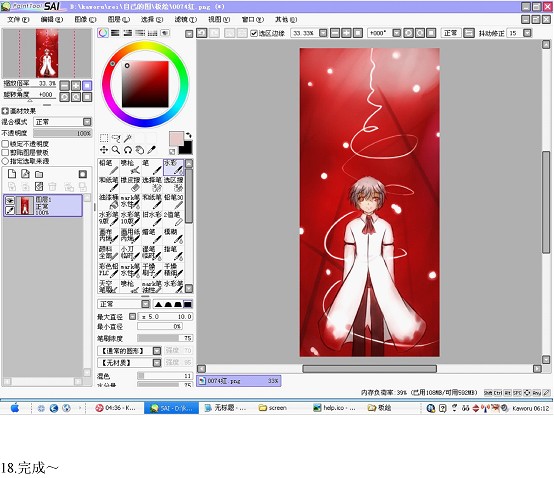Toggle the 选区边缘 checkbox

point(254,33)
